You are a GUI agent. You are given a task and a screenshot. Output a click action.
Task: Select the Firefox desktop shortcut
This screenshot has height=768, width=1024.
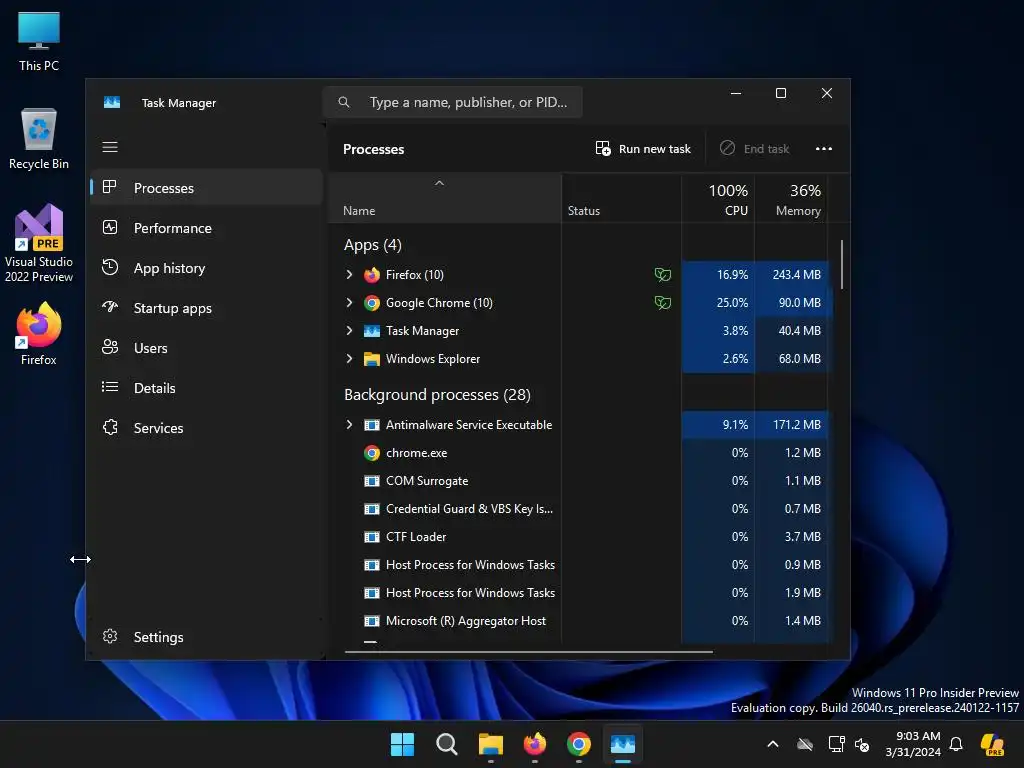pyautogui.click(x=39, y=334)
